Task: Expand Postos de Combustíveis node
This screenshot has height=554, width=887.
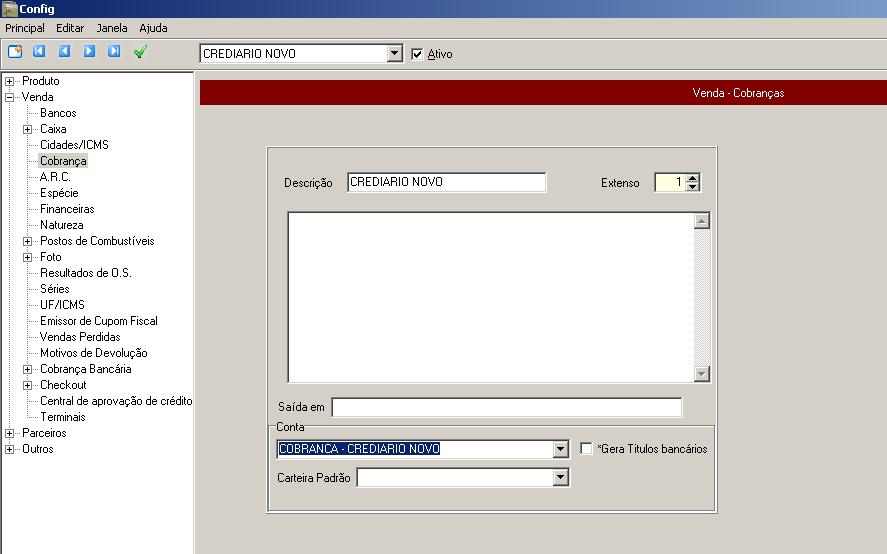Action: coord(27,242)
